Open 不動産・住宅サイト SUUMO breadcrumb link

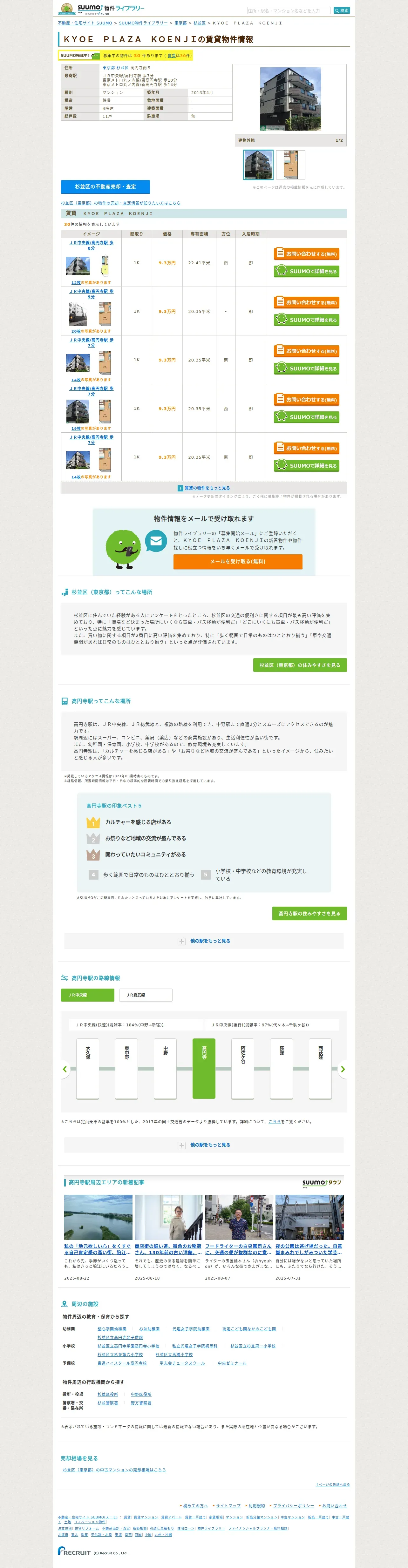(85, 23)
